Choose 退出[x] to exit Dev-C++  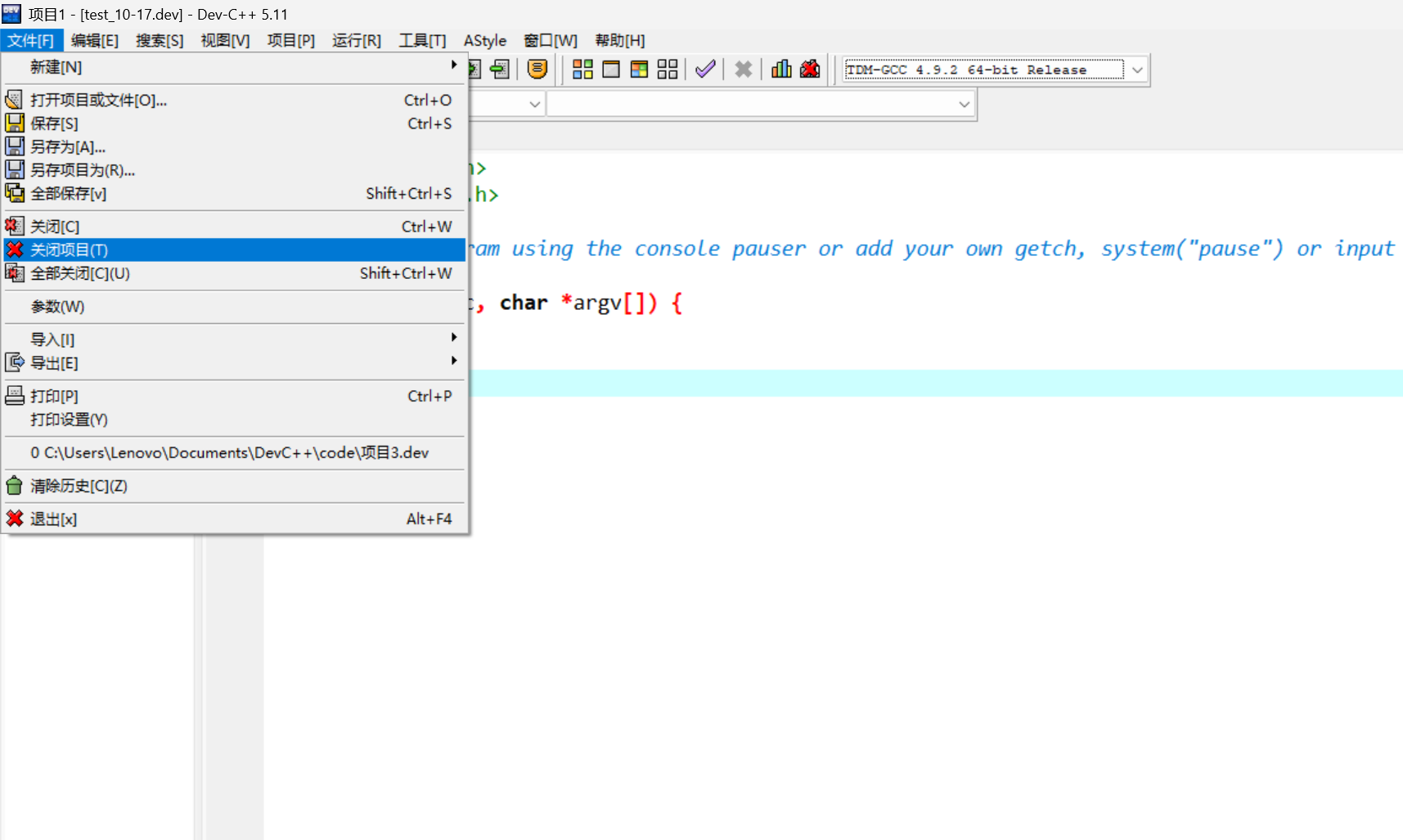coord(235,519)
